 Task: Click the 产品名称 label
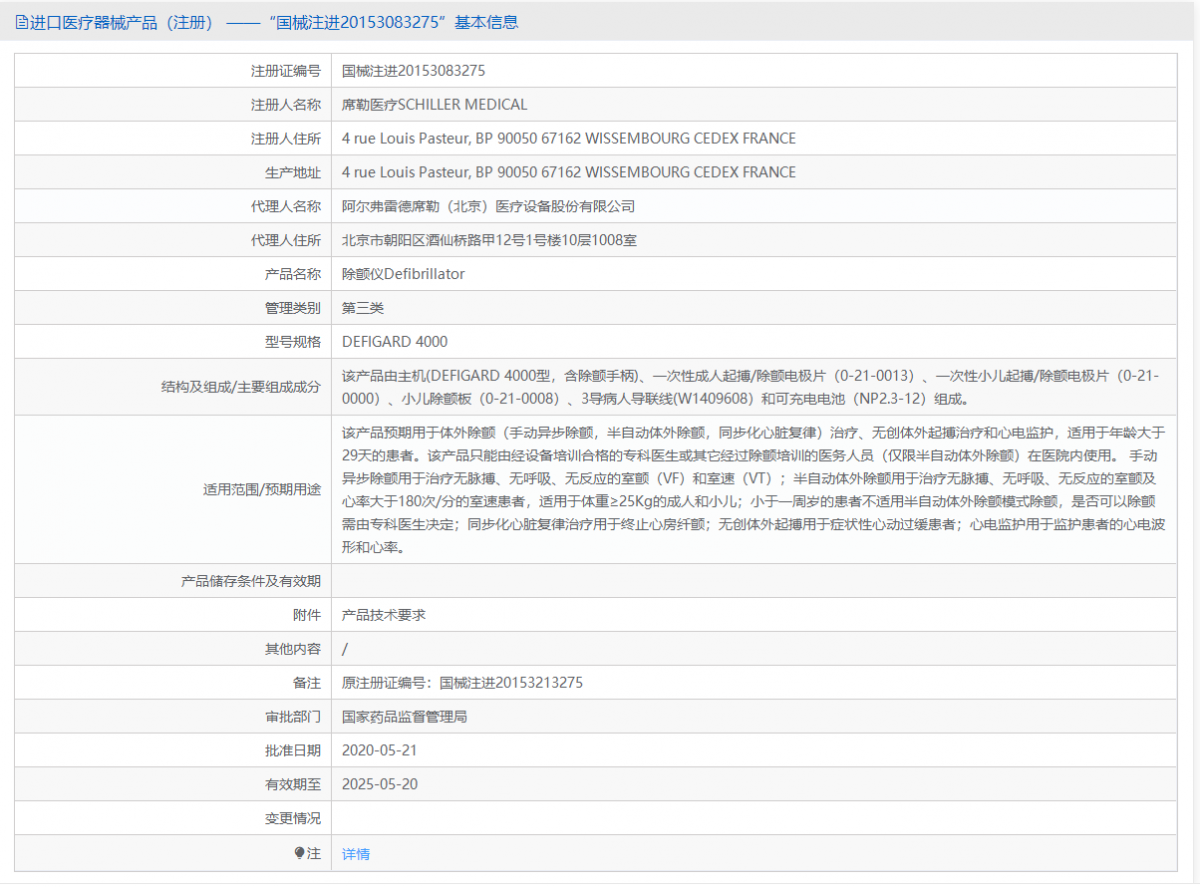[293, 274]
